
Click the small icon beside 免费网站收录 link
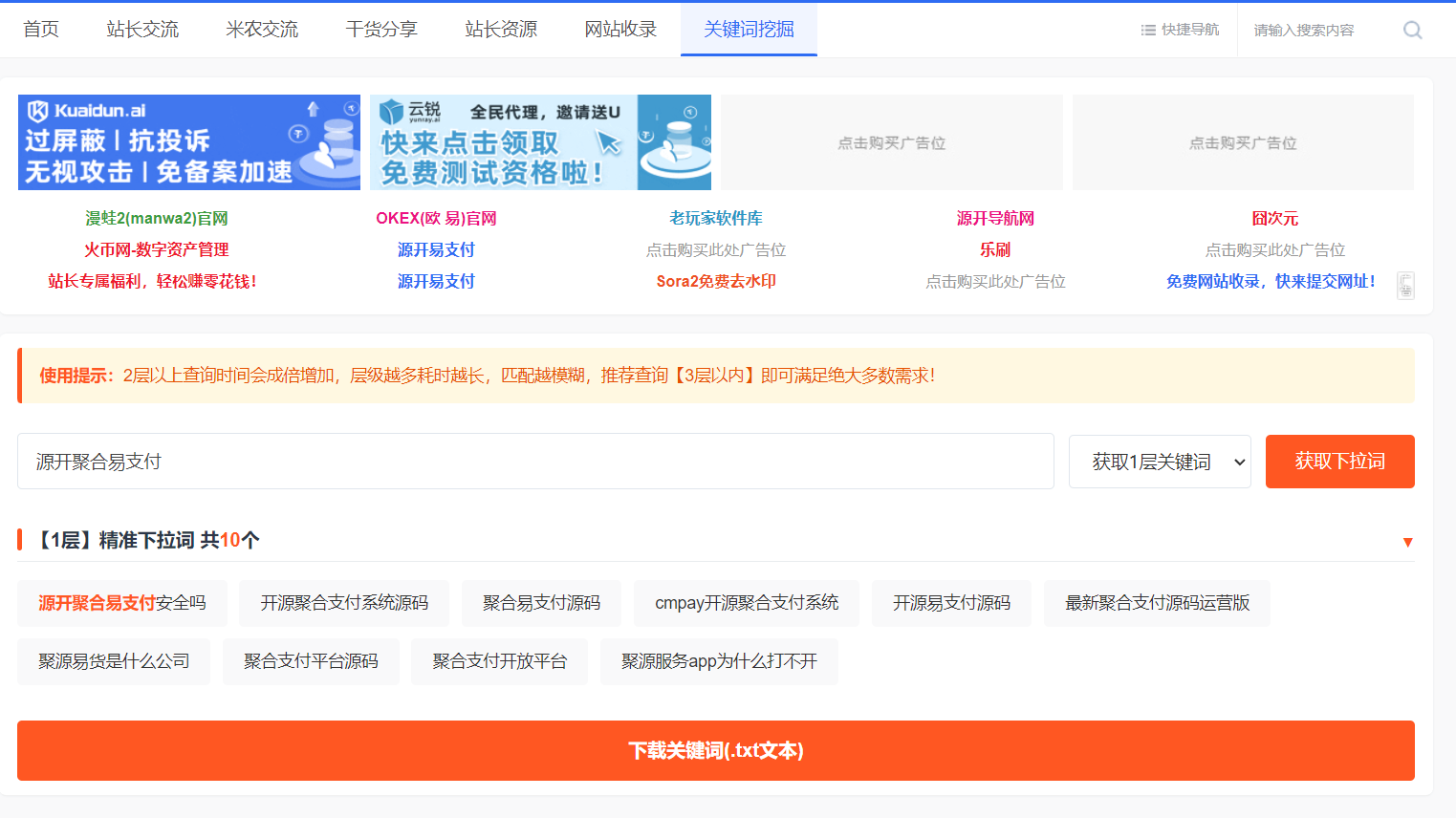1405,285
